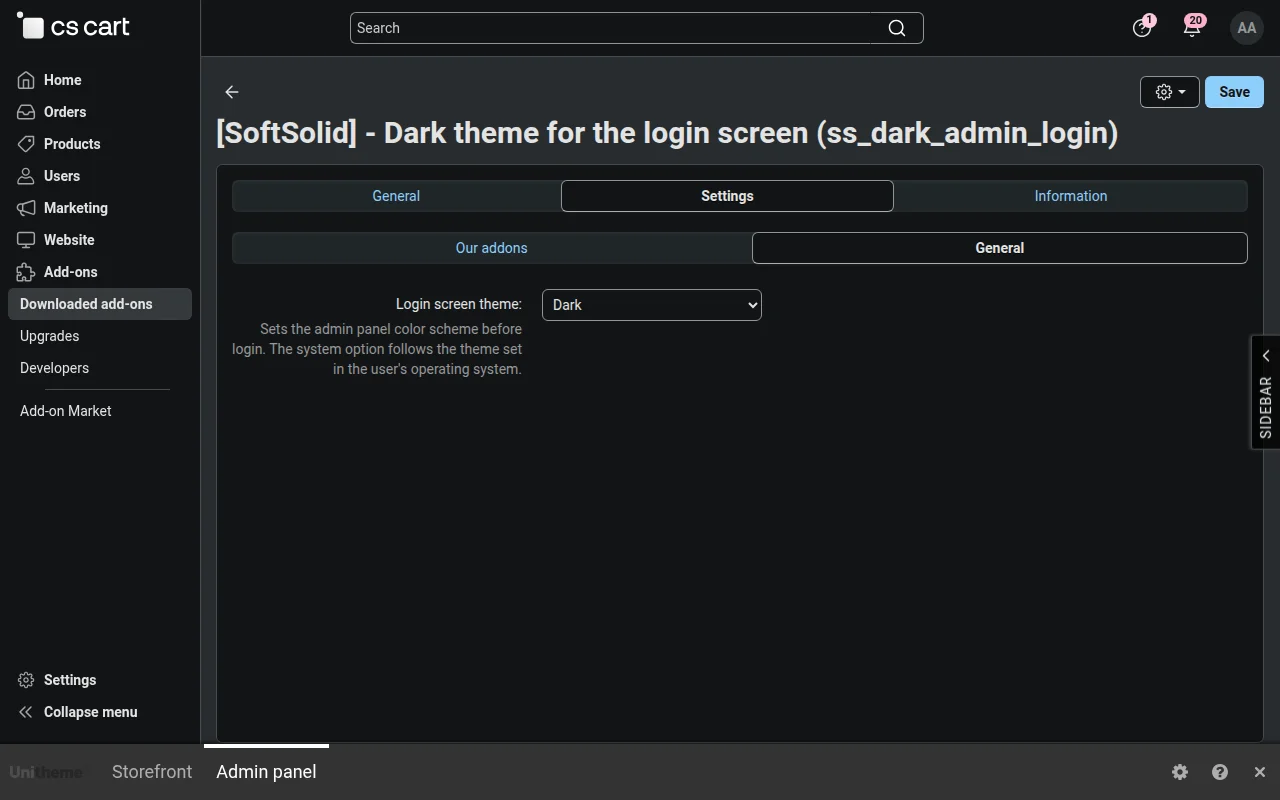Image resolution: width=1280 pixels, height=800 pixels.
Task: Select Admin panel in bottom bar
Action: click(266, 772)
